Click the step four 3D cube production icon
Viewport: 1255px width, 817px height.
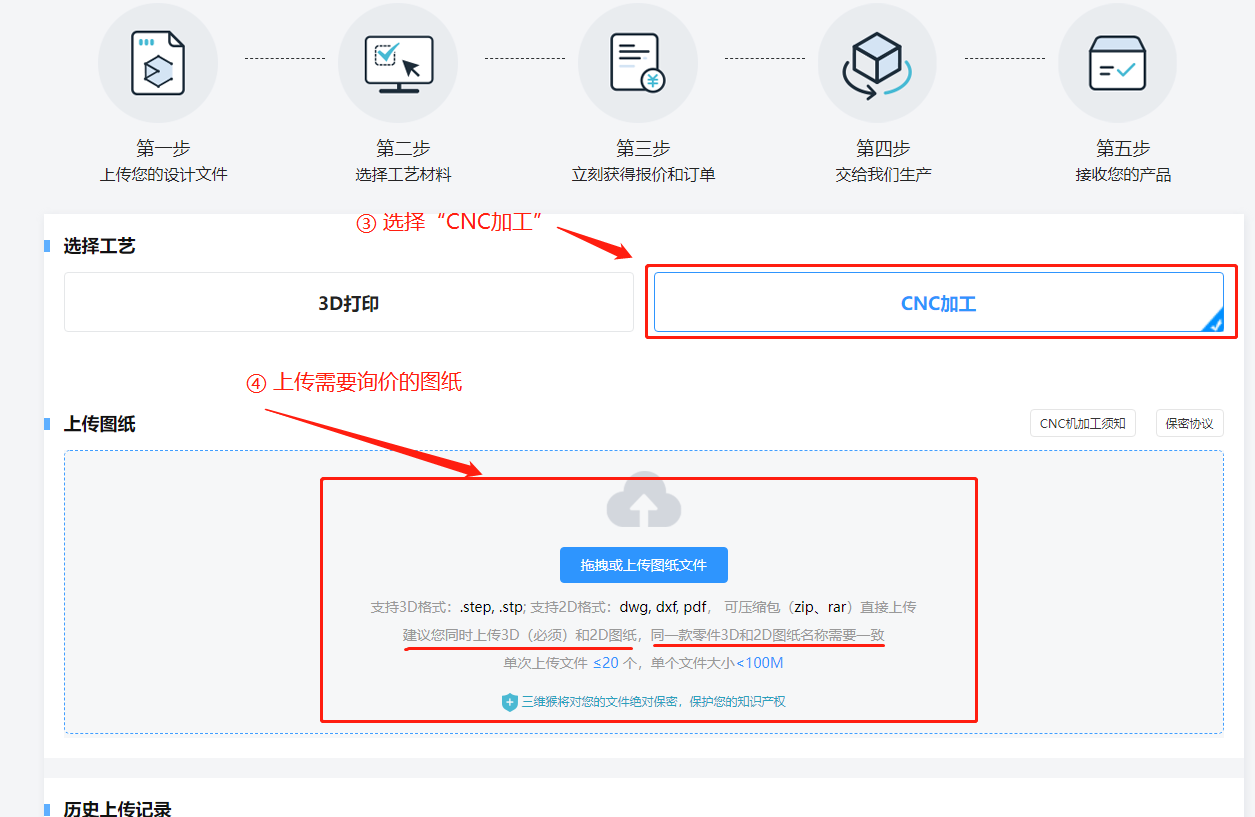876,65
